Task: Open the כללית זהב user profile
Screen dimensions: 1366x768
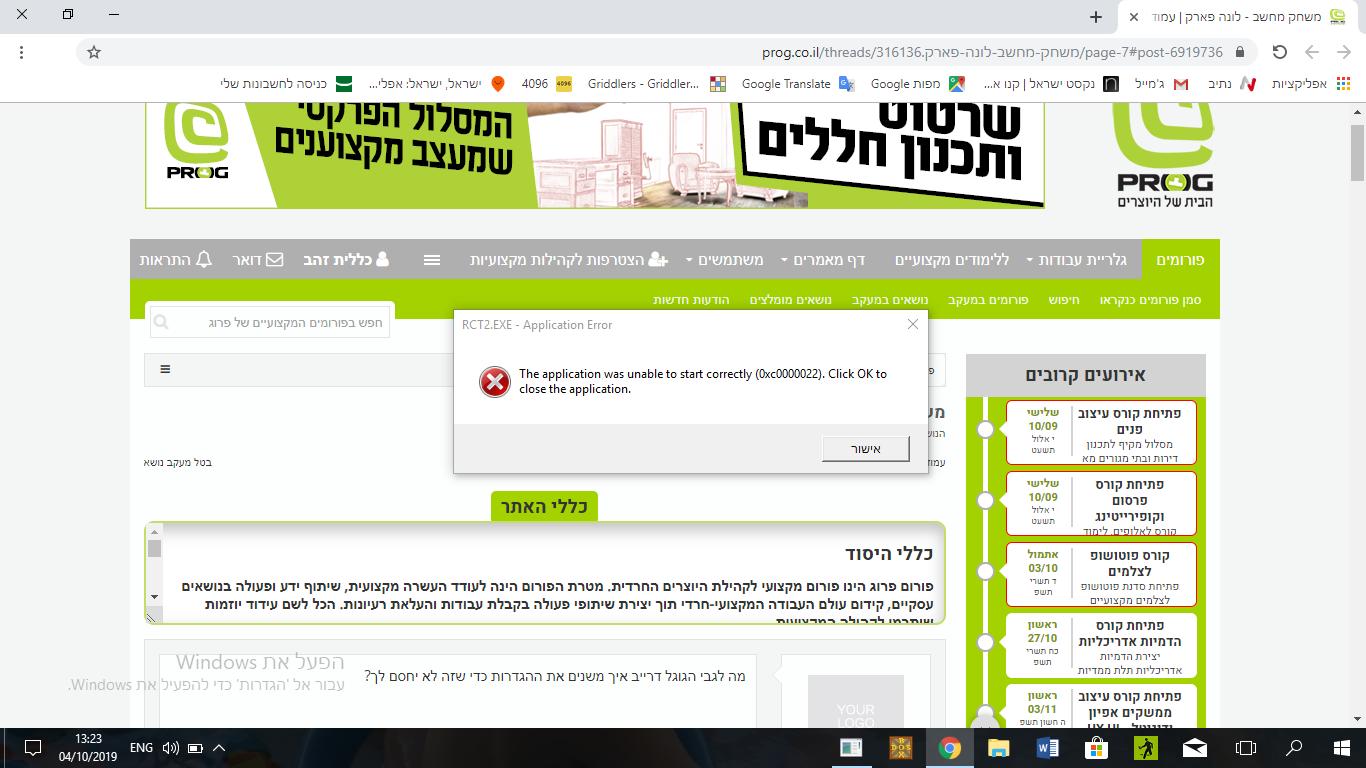Action: [346, 260]
